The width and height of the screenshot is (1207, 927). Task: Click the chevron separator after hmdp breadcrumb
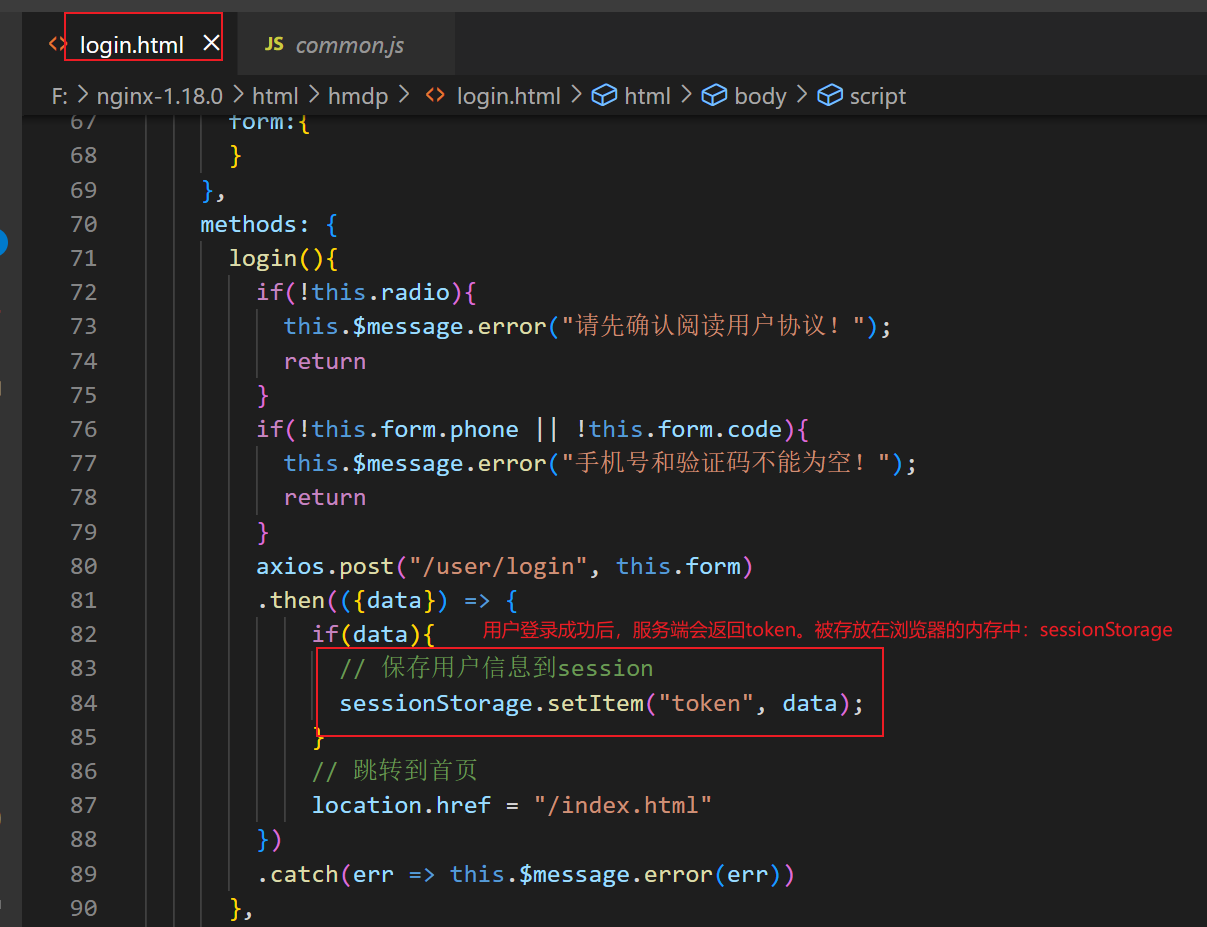404,96
